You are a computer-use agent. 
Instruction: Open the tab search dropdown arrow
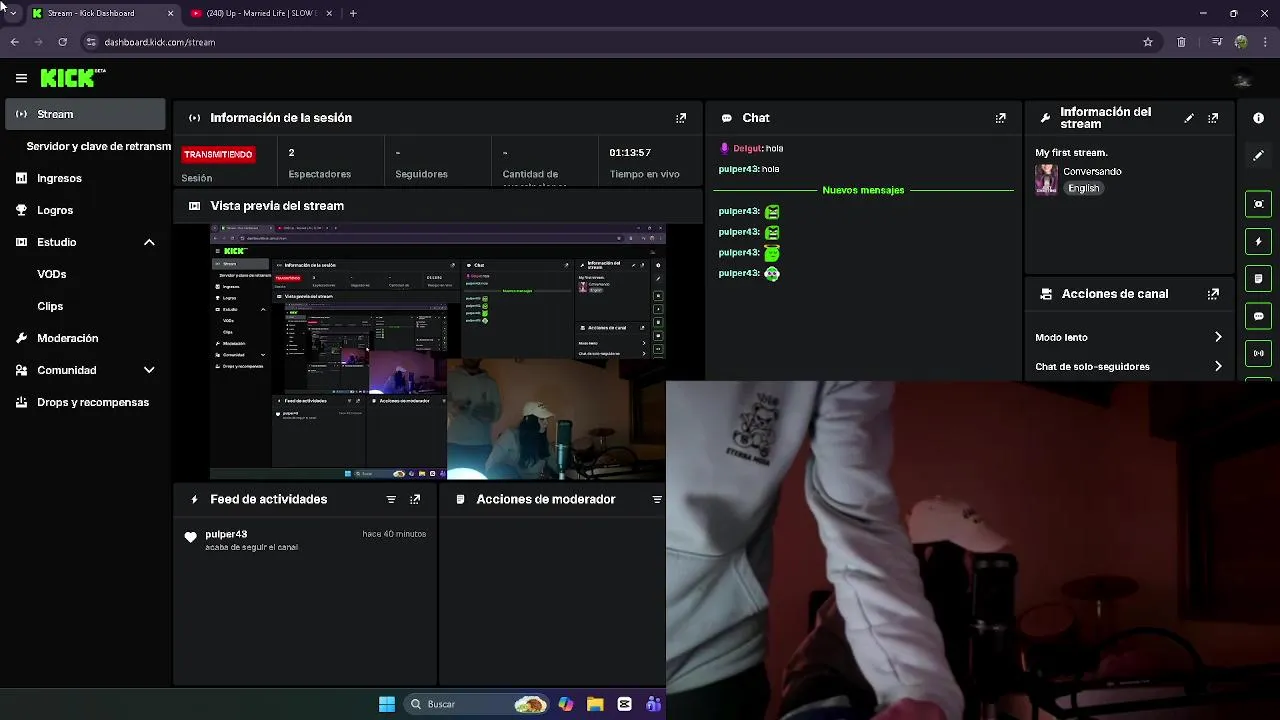[x=13, y=13]
